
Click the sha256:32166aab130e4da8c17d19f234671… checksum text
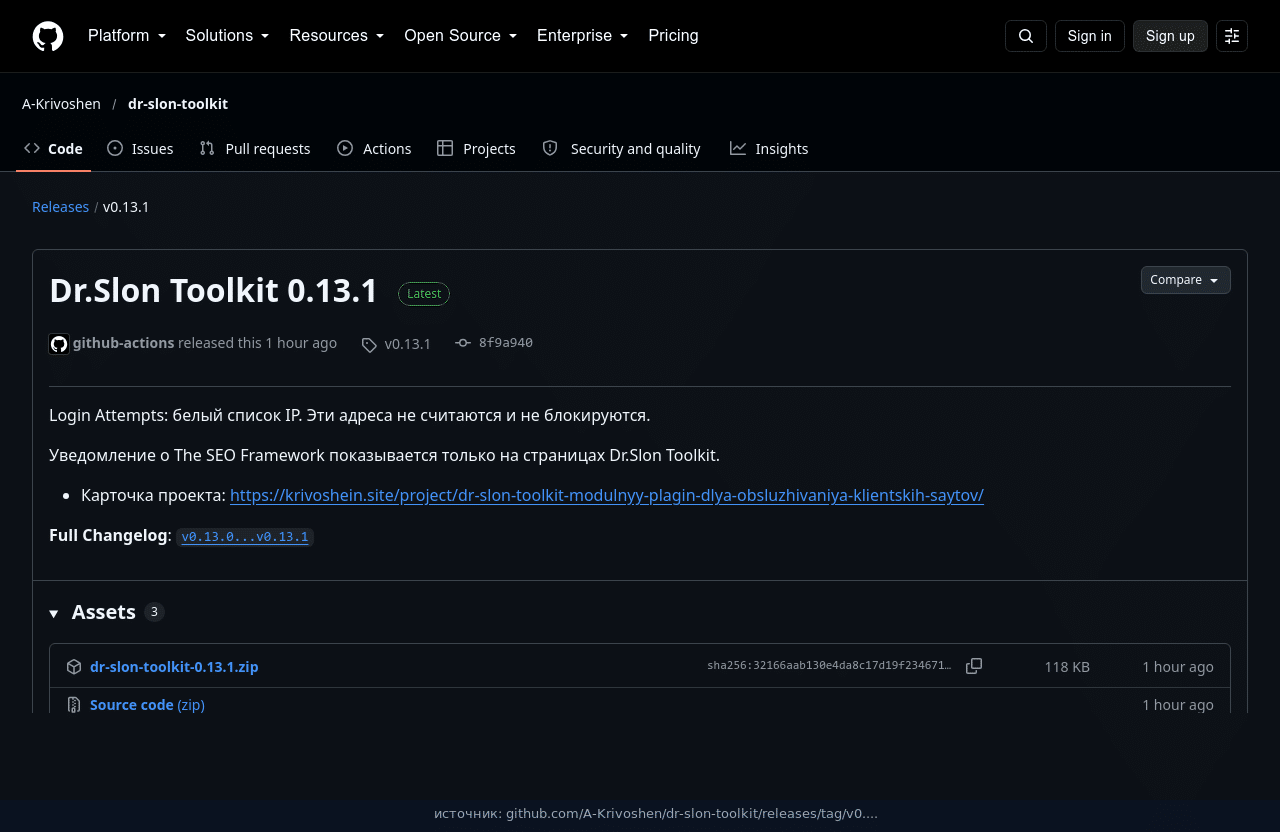(829, 665)
